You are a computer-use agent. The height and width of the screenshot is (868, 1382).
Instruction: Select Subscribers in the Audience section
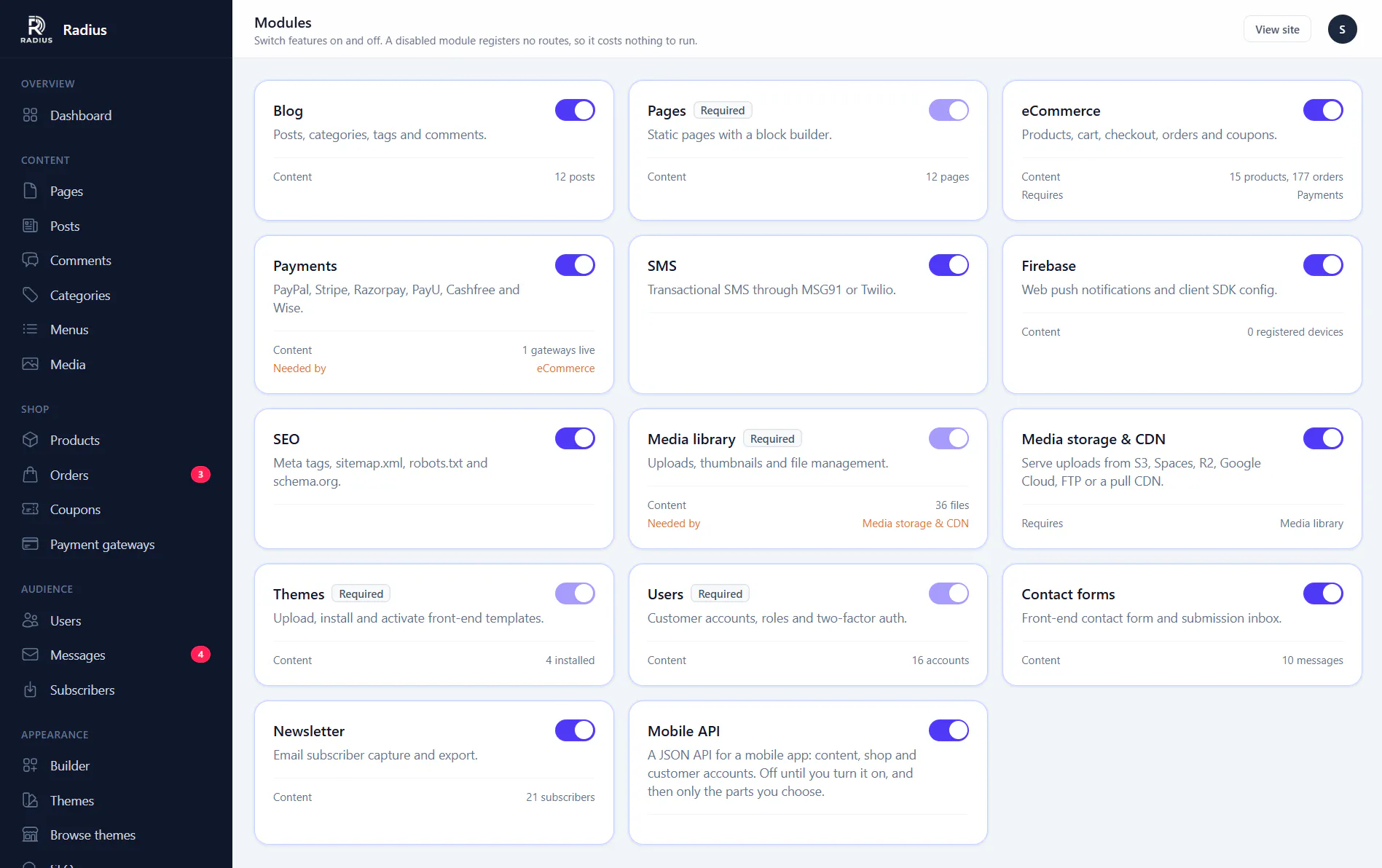click(117, 690)
